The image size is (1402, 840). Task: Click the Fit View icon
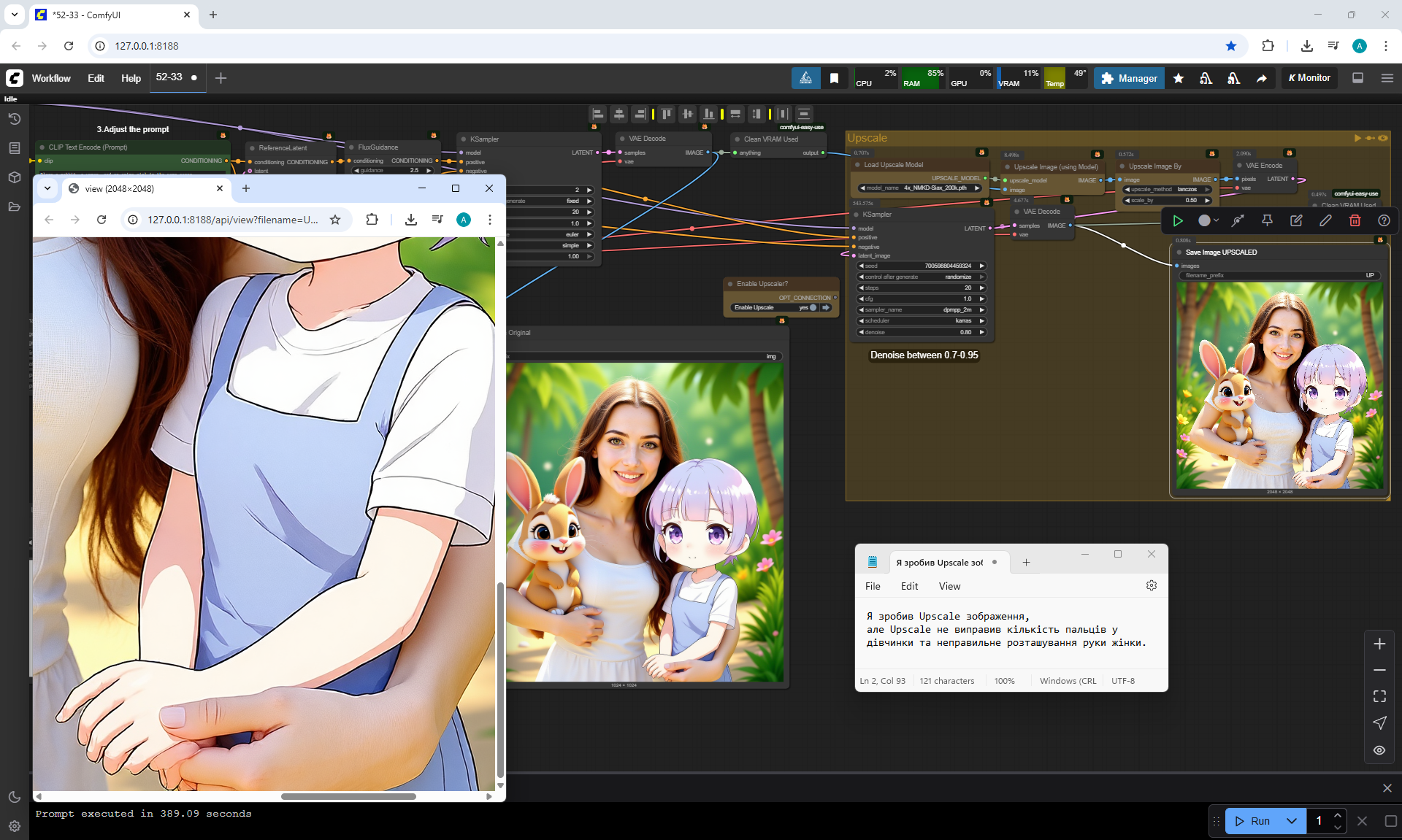pyautogui.click(x=1379, y=696)
